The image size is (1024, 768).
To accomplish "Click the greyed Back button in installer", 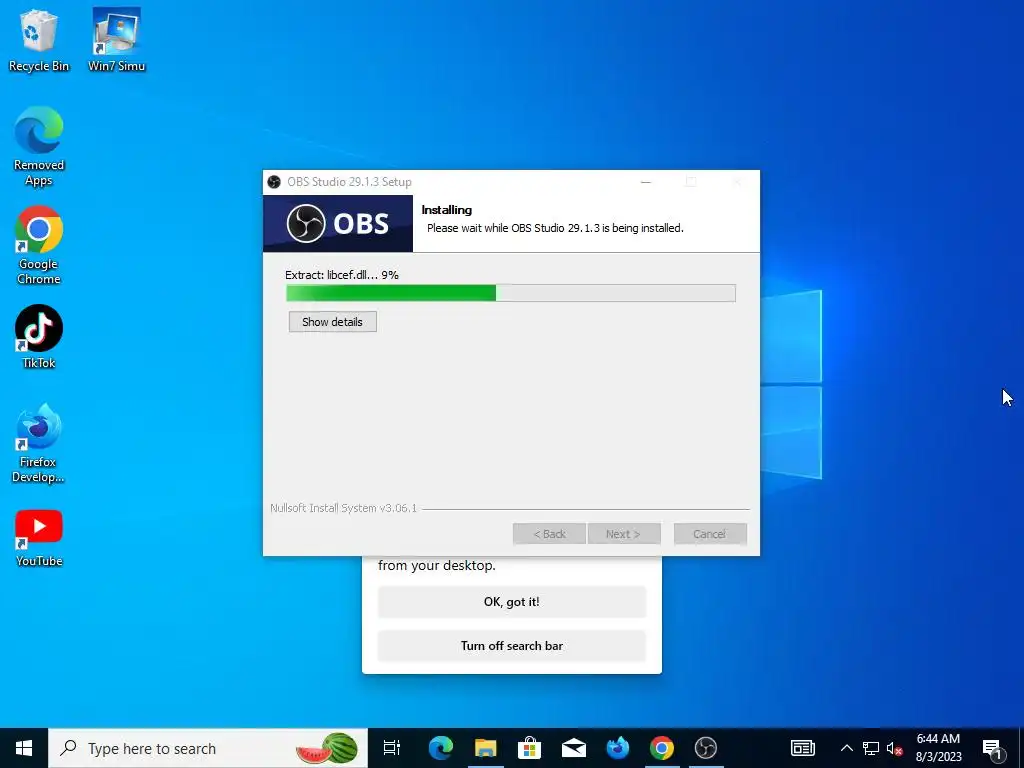I will [549, 534].
